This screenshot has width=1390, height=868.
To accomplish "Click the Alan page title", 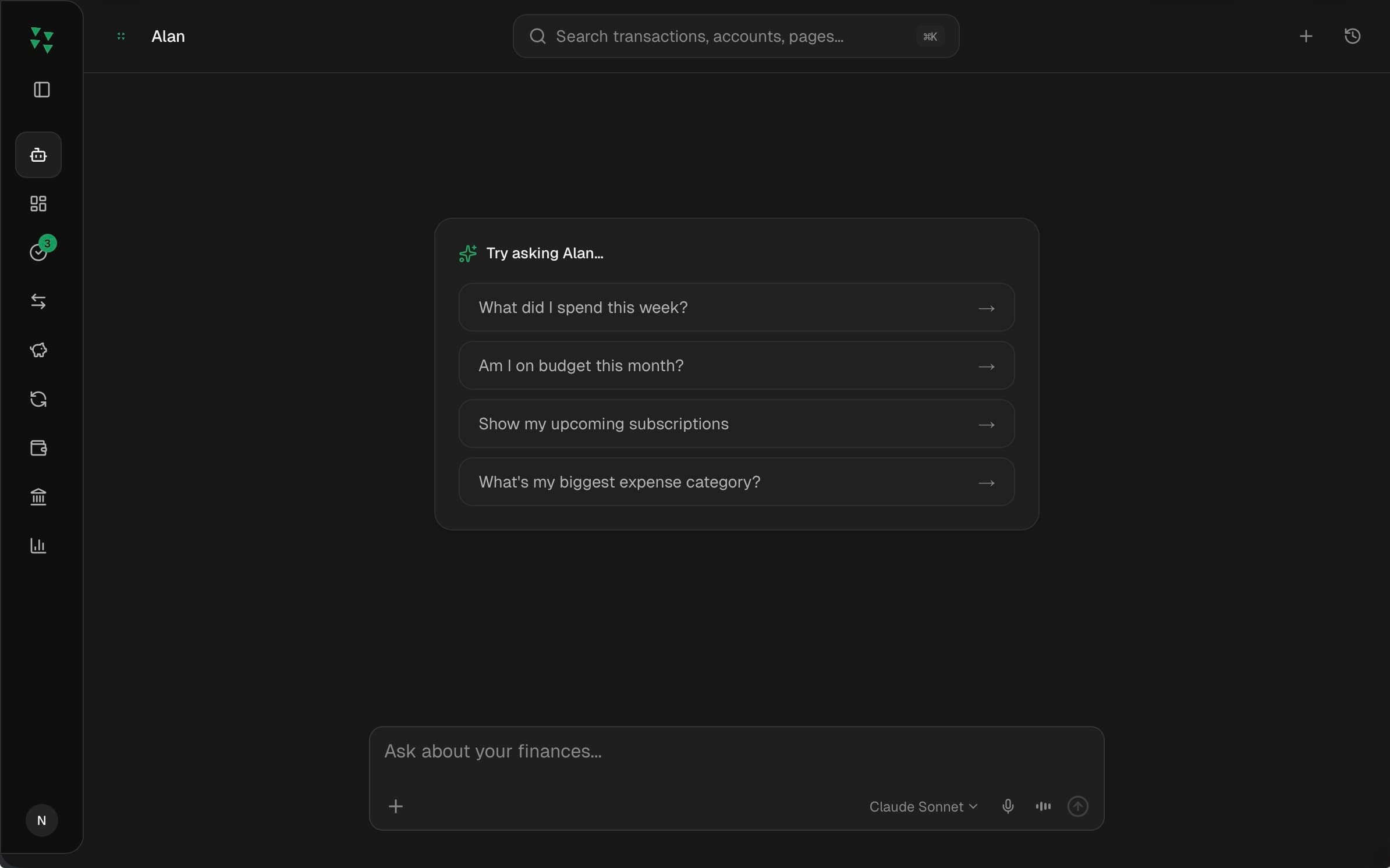I will click(168, 36).
